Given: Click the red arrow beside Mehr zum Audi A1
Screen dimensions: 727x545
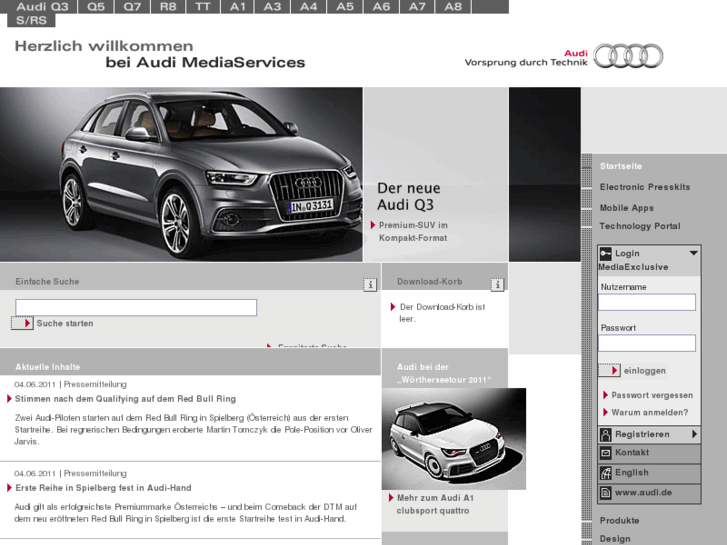Looking at the screenshot, I should tap(391, 498).
